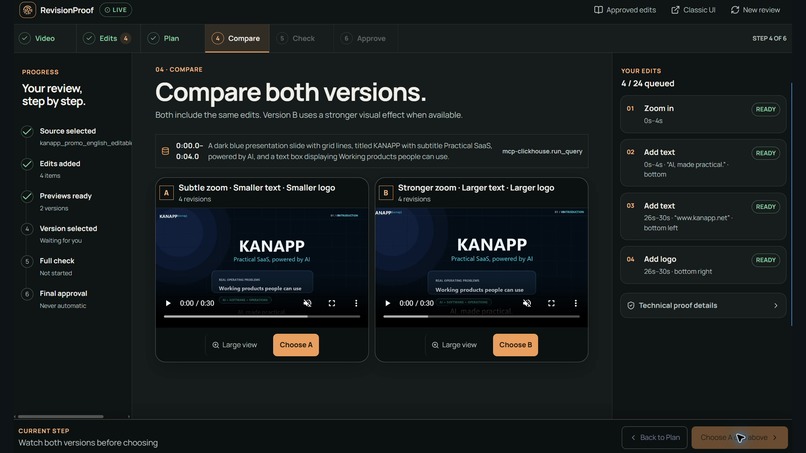
Task: Click kanapp_promo_english_editable filename
Action: pos(85,143)
